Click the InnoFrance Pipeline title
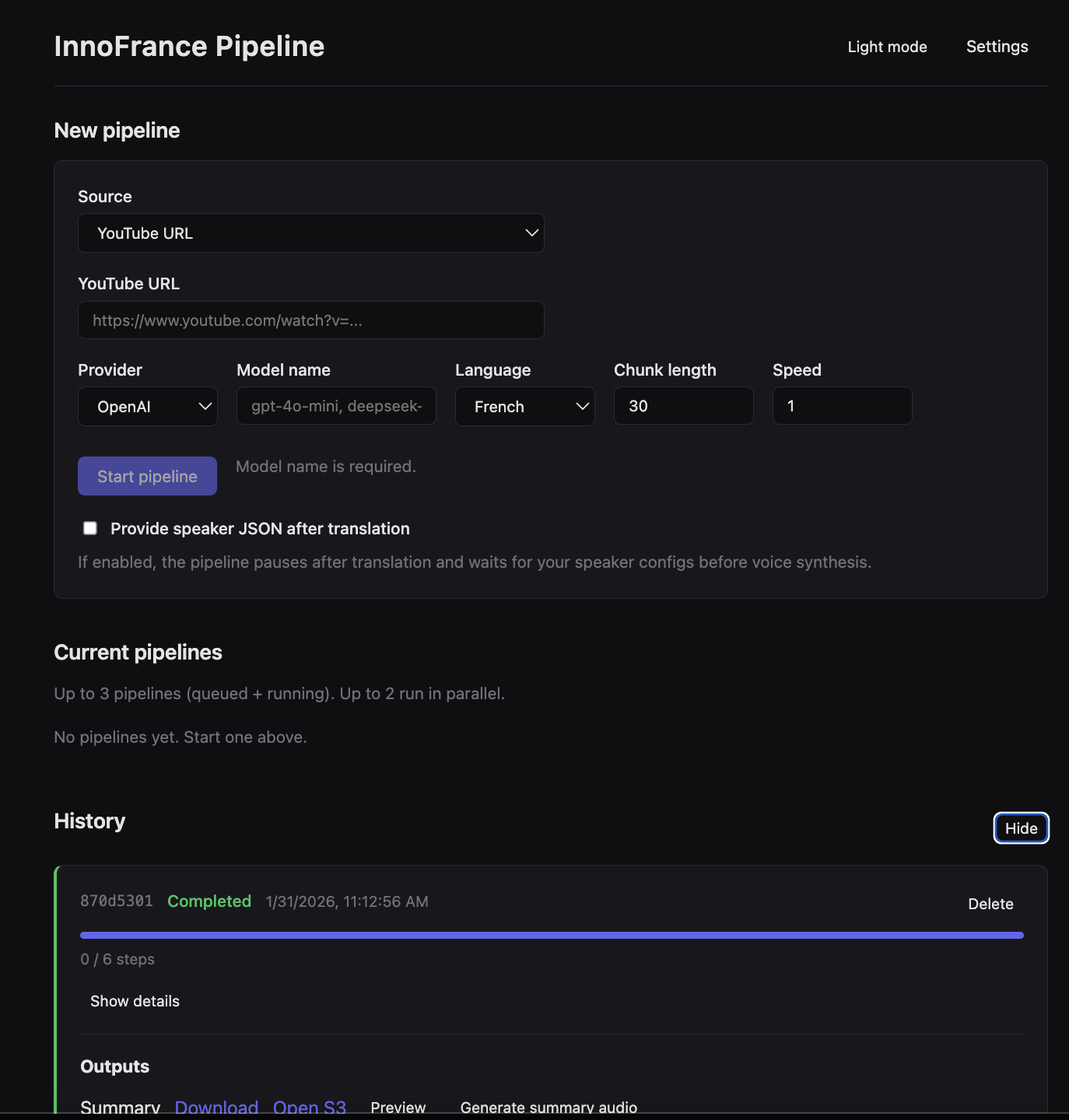This screenshot has width=1069, height=1120. 189,47
